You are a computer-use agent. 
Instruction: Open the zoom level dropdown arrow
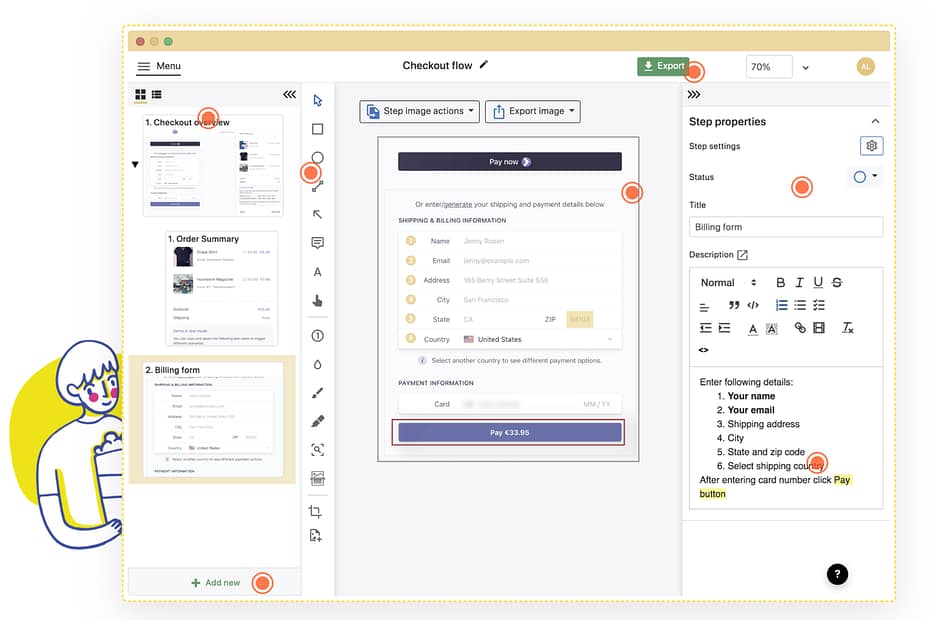coord(805,68)
